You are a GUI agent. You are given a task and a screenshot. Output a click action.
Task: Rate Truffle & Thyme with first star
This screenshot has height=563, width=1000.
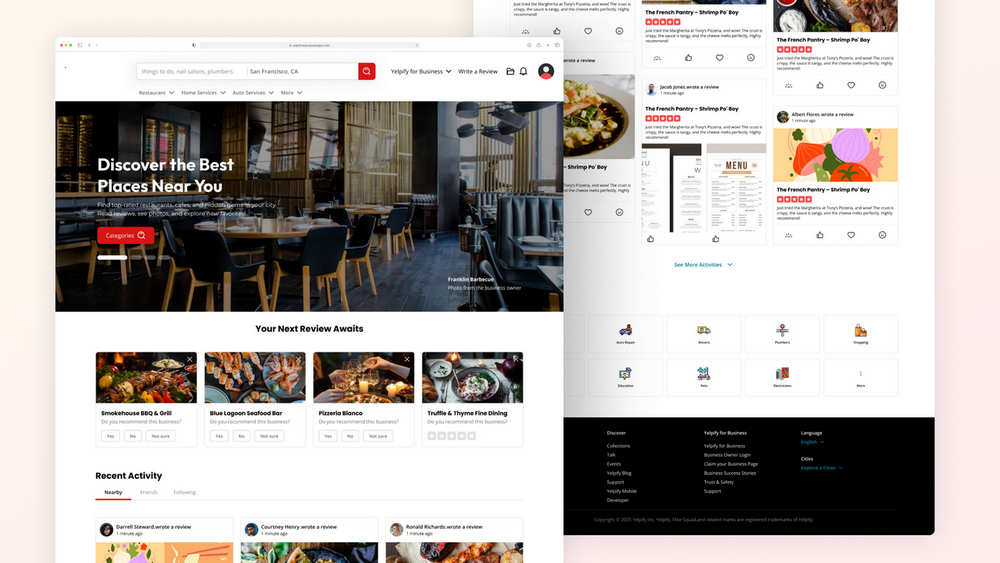coord(432,436)
